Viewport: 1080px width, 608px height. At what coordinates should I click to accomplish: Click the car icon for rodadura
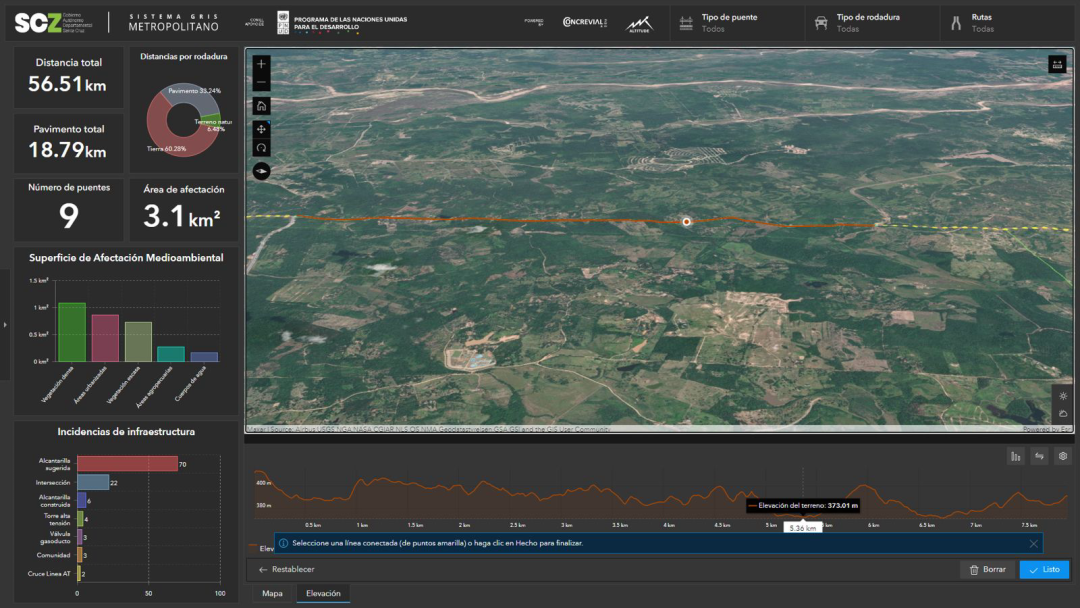821,23
